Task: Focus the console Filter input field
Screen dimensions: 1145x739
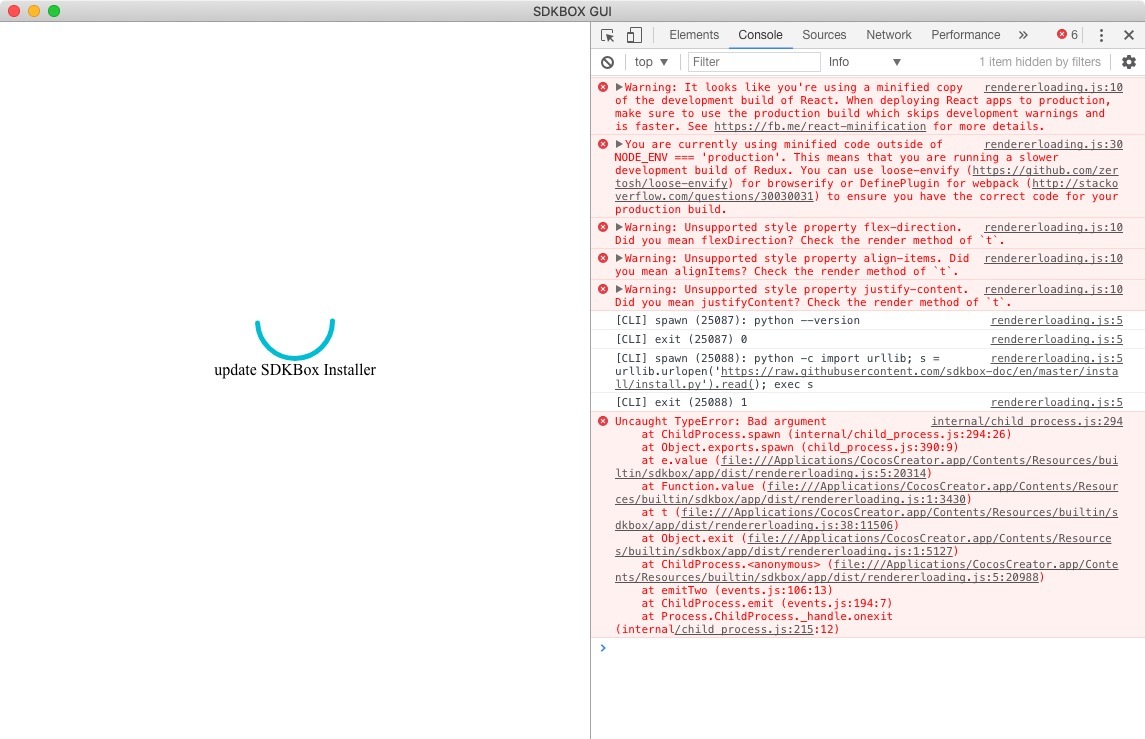Action: (x=754, y=62)
